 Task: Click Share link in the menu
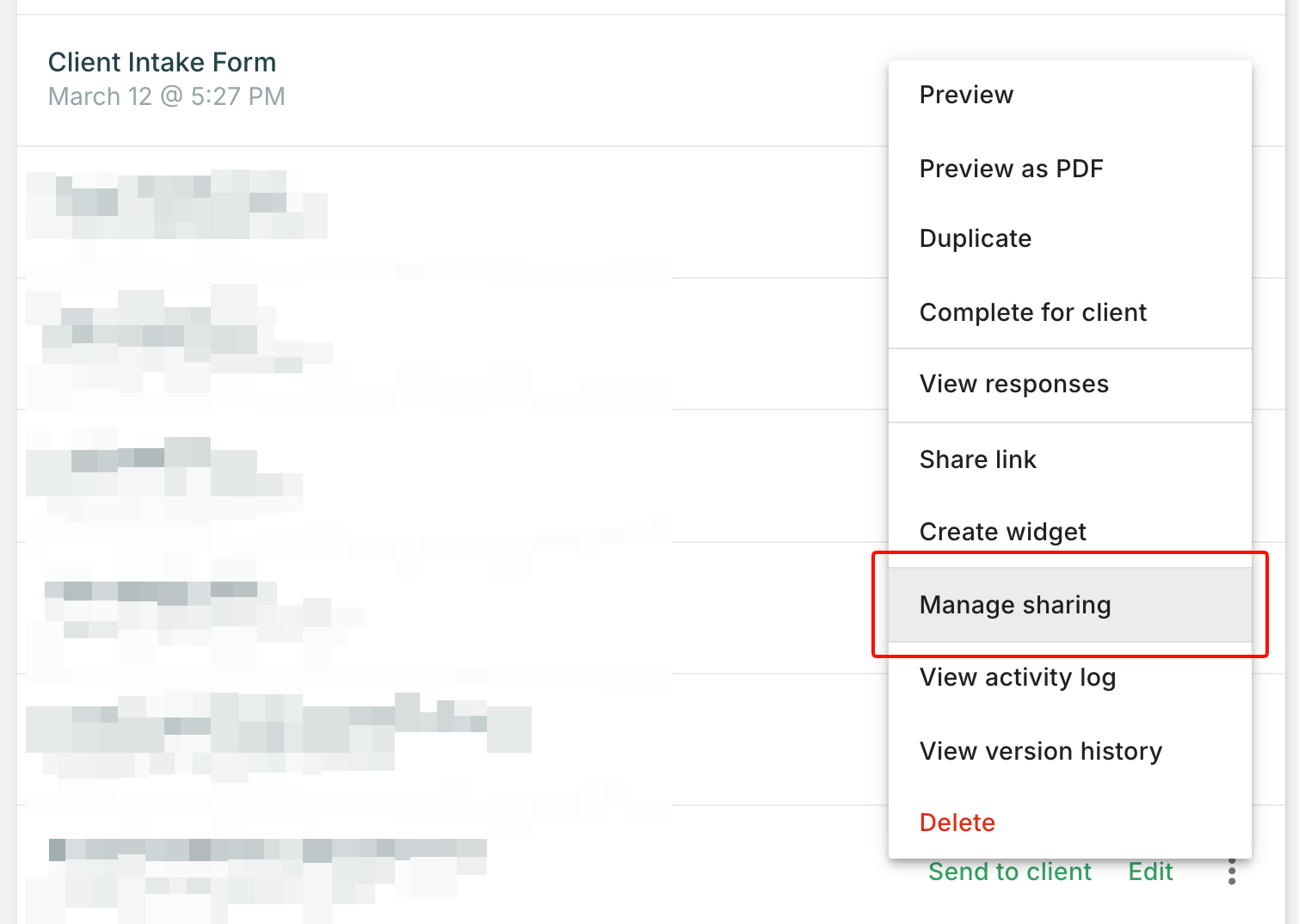977,459
